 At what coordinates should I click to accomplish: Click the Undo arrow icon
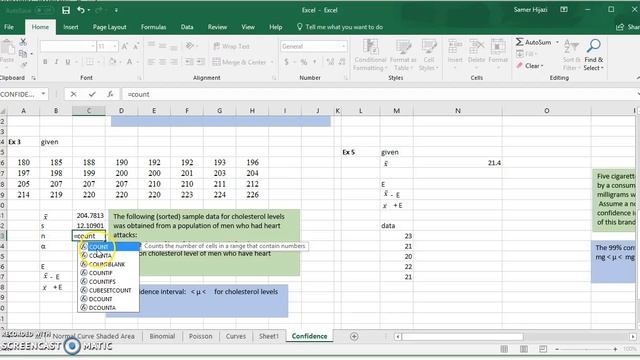tap(81, 10)
